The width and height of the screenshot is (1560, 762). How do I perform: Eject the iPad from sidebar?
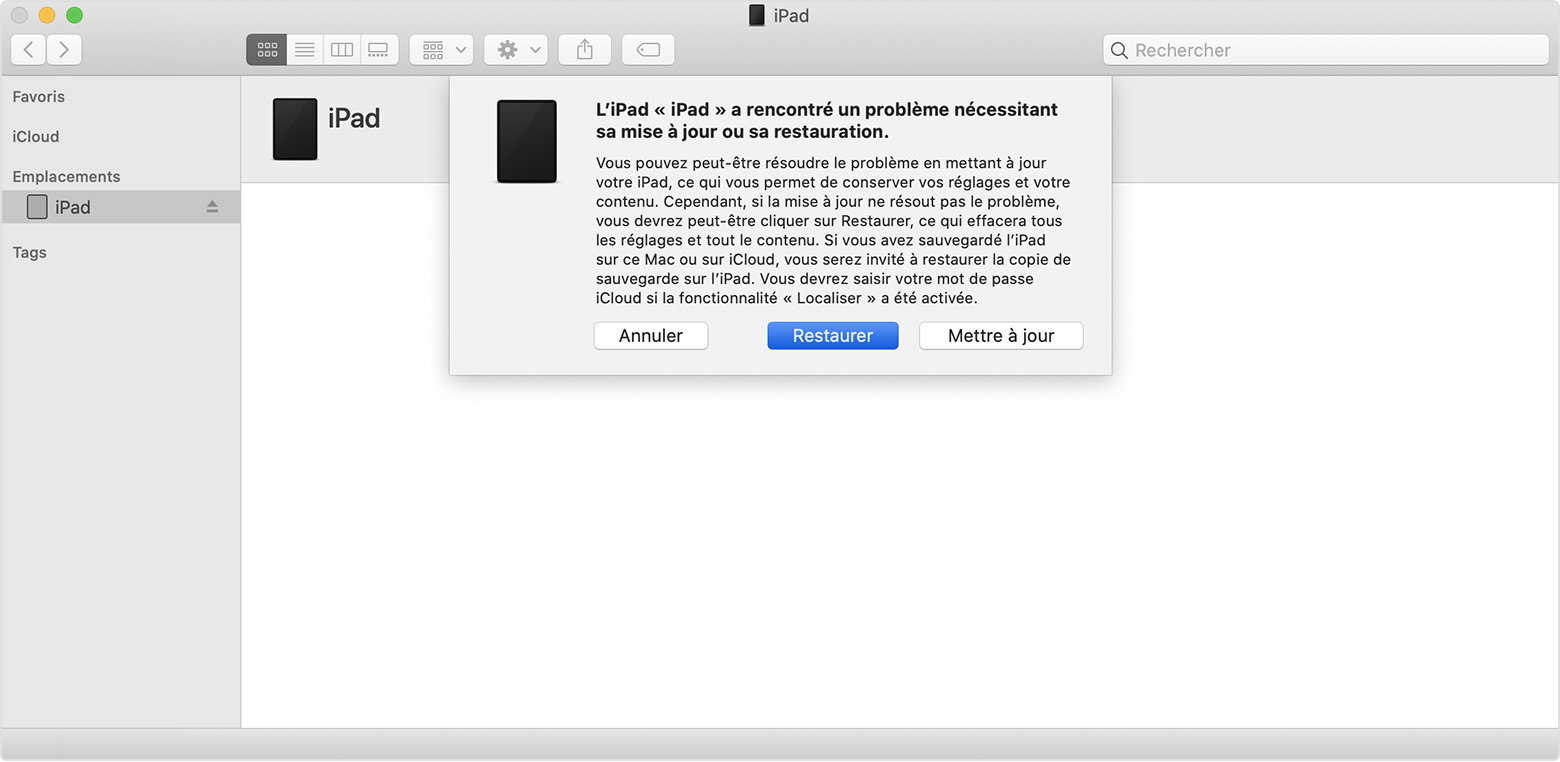point(212,207)
